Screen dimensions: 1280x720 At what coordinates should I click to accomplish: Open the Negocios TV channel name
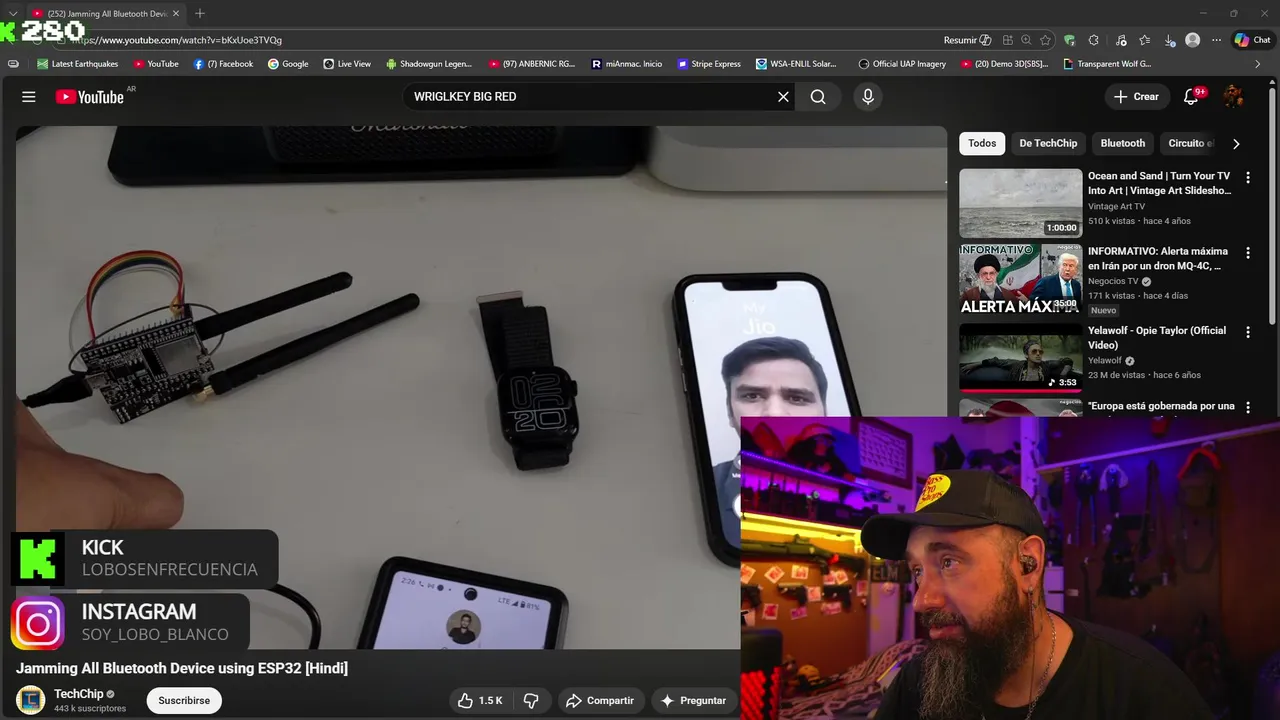[1115, 282]
